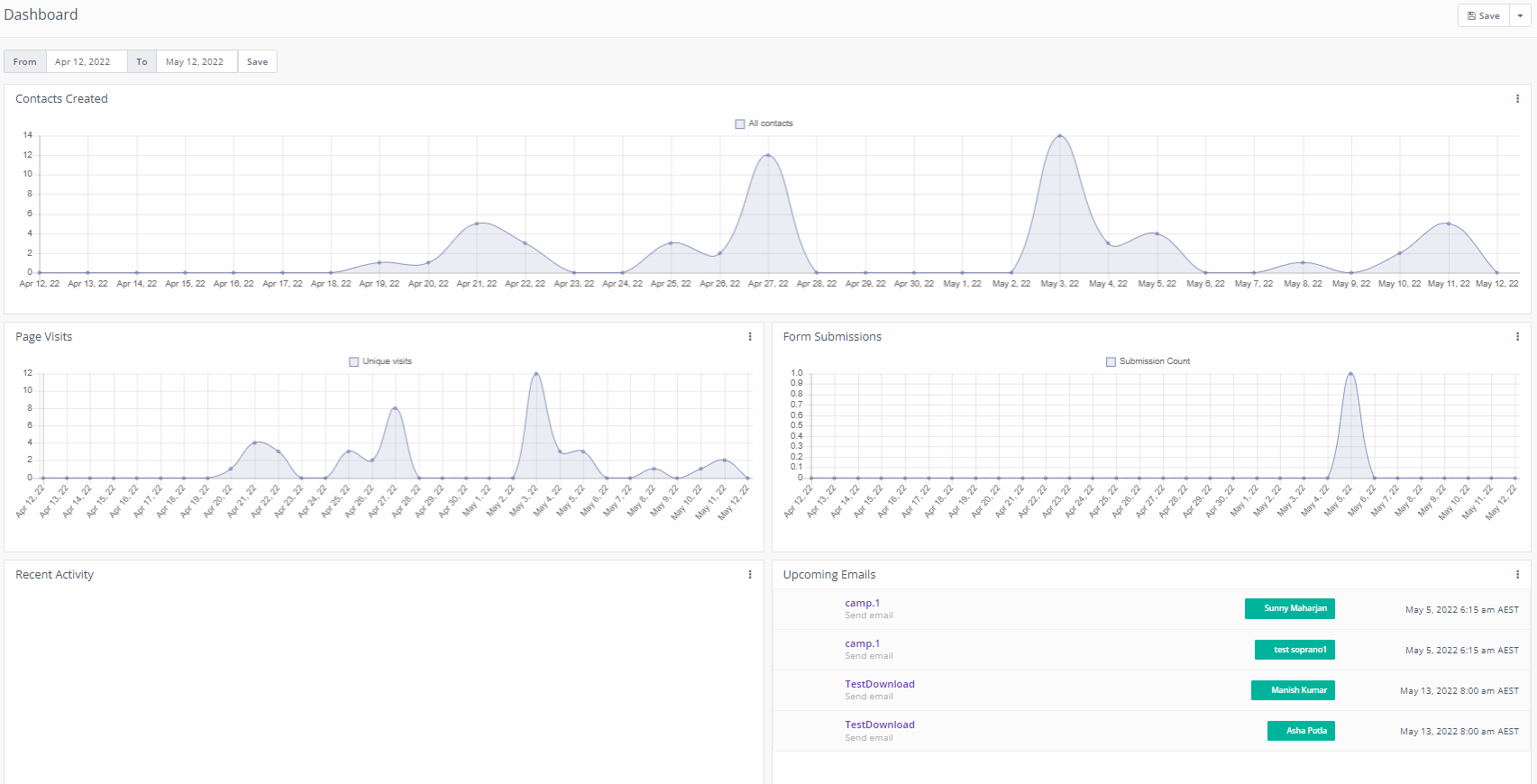The width and height of the screenshot is (1537, 784).
Task: Open the first camp.1 email link
Action: point(862,603)
